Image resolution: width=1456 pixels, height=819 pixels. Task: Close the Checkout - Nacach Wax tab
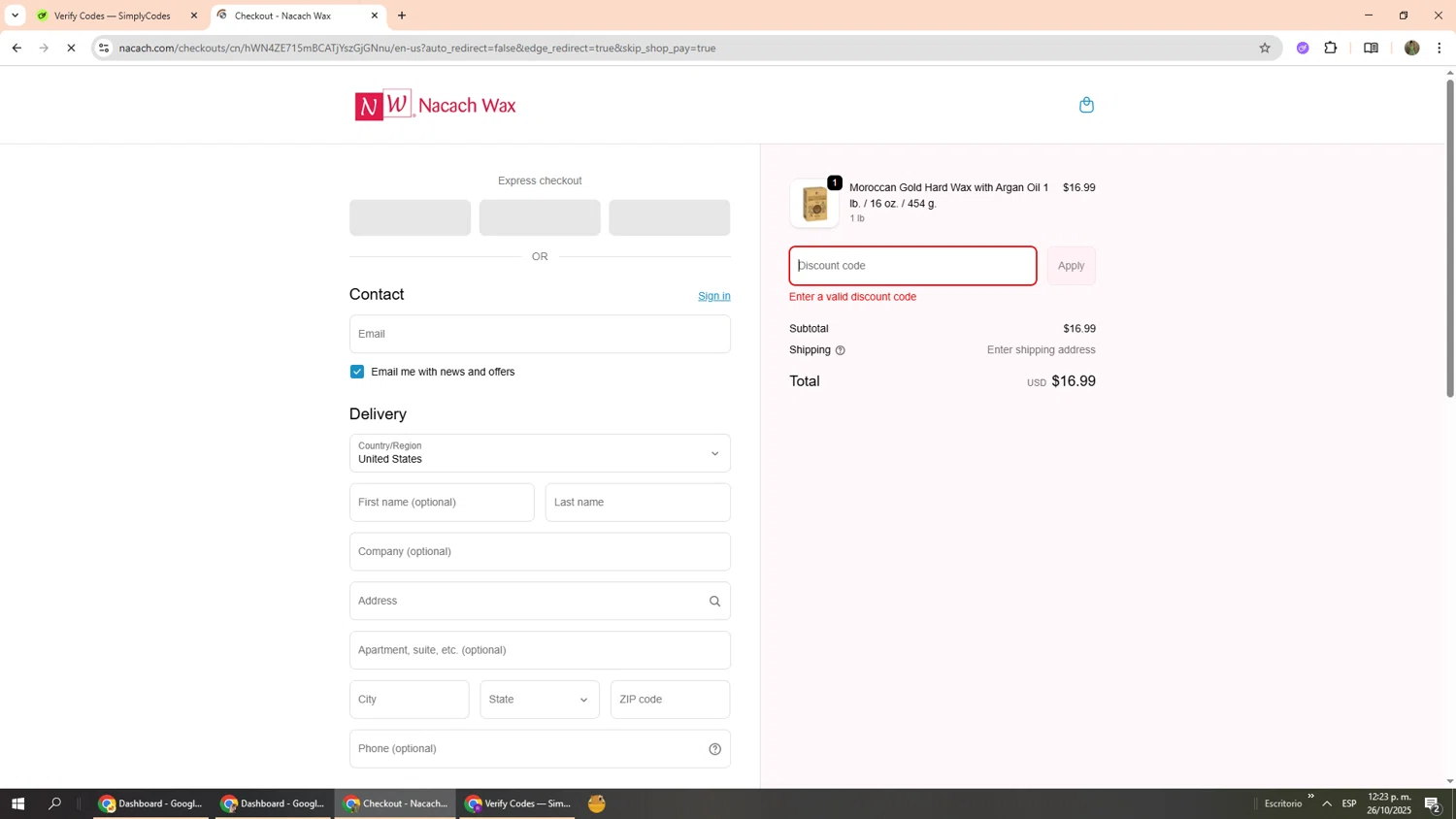(375, 16)
